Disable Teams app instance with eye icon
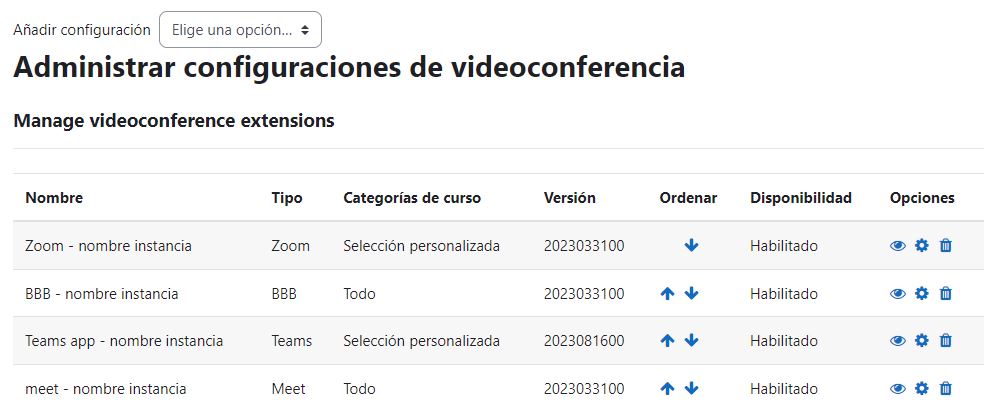 (x=898, y=341)
